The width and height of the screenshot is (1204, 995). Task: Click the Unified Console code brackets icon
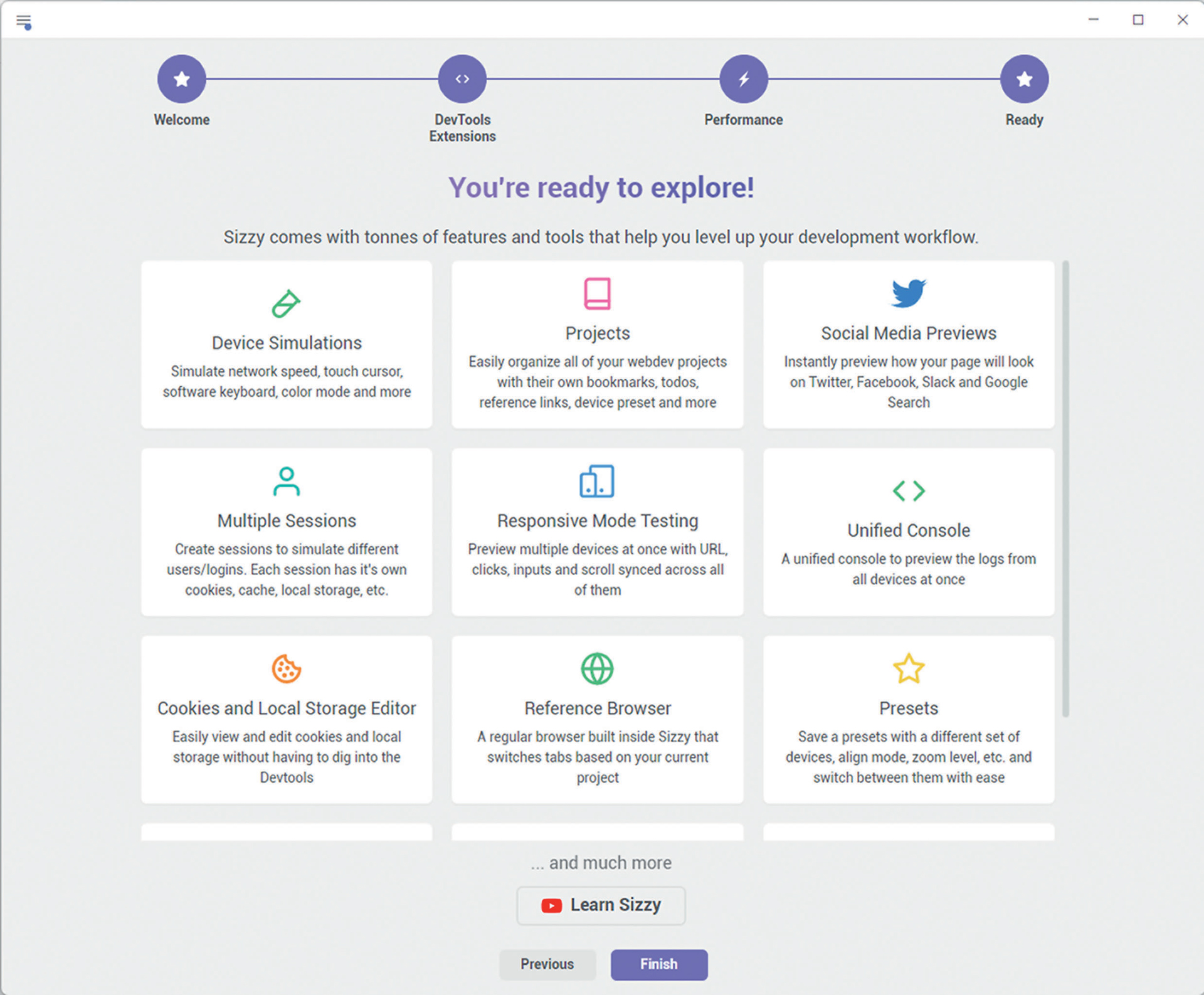[909, 491]
